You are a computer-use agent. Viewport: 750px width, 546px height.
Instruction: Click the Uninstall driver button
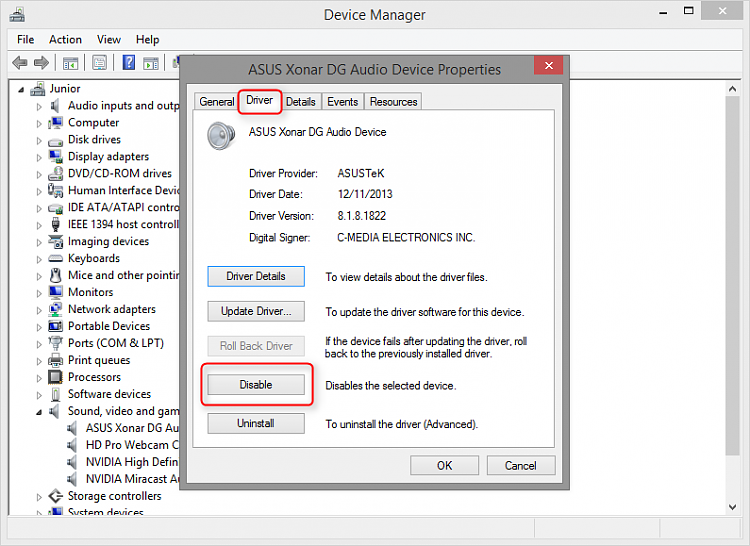(x=256, y=424)
